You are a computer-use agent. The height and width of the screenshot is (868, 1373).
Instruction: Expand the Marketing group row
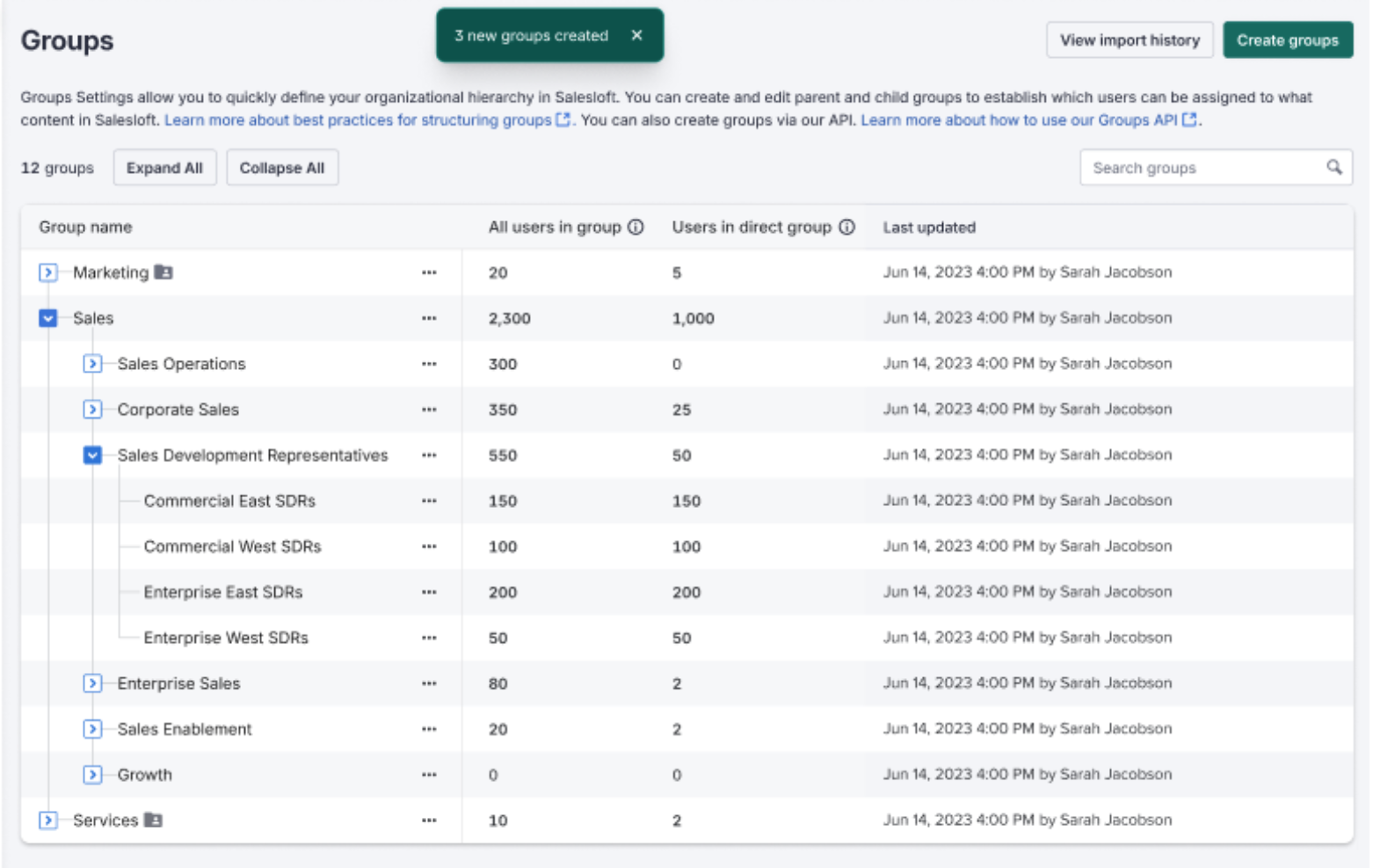click(x=47, y=272)
